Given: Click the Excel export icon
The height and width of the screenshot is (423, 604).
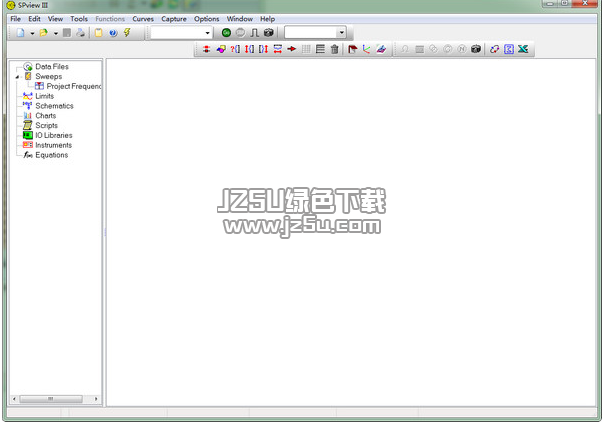Looking at the screenshot, I should 523,49.
